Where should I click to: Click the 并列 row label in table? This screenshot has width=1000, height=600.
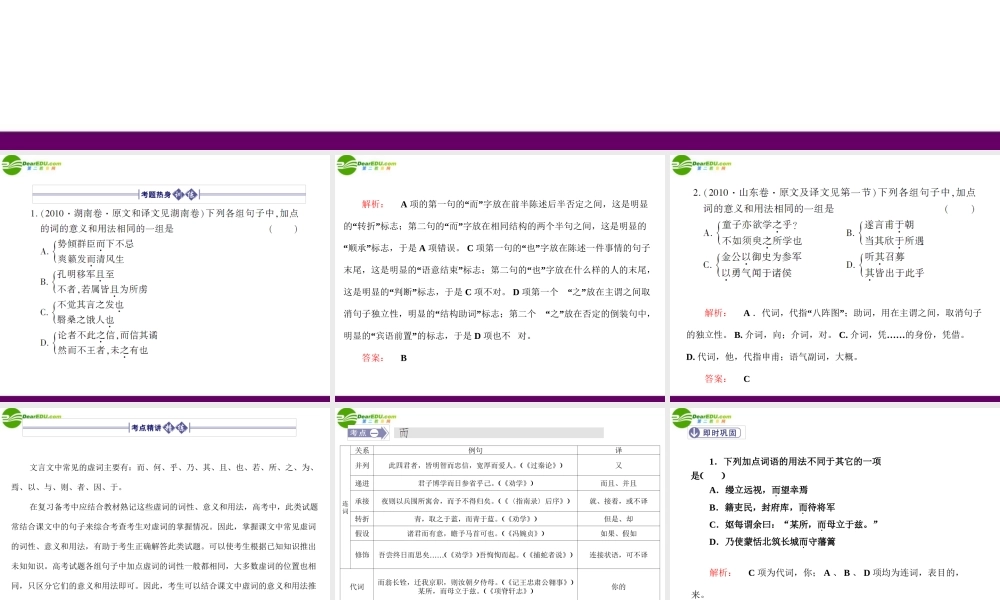362,465
